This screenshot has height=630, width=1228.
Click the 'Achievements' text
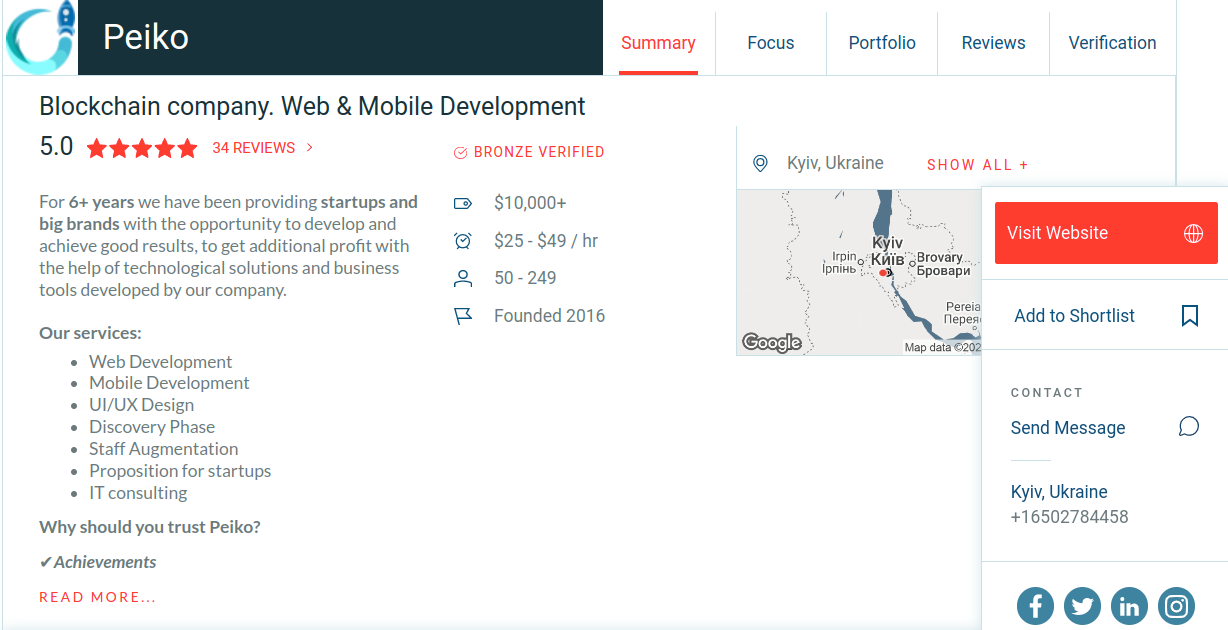[105, 562]
